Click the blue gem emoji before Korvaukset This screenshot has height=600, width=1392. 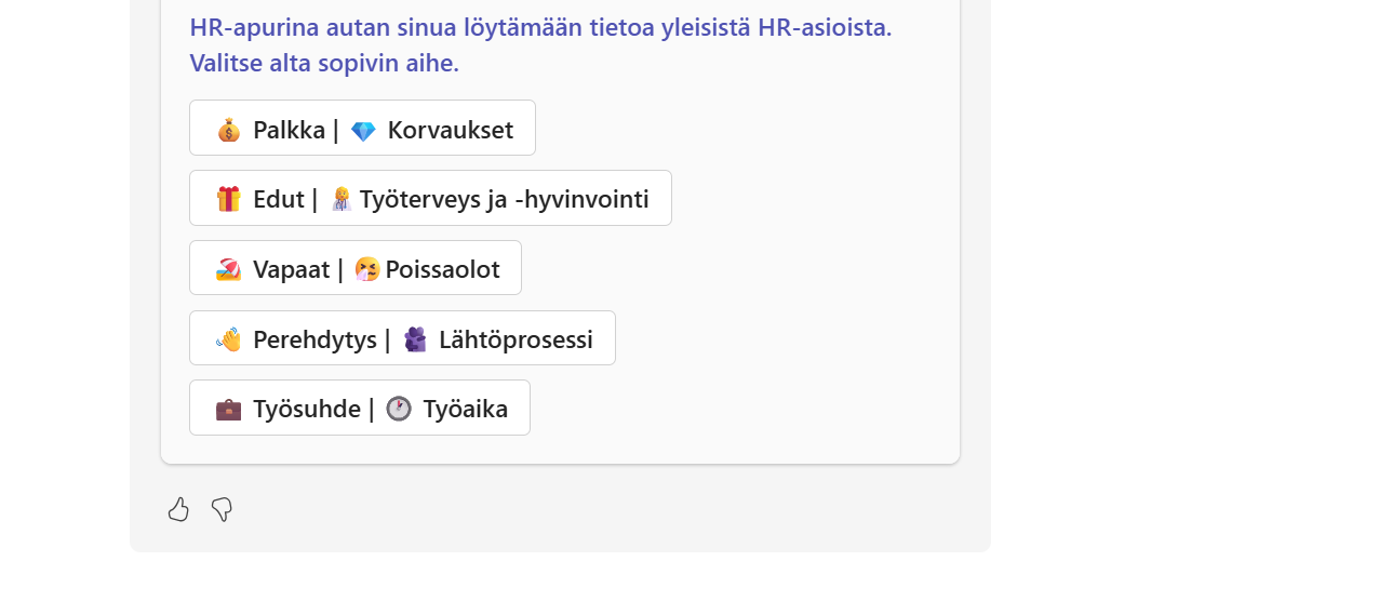(363, 131)
